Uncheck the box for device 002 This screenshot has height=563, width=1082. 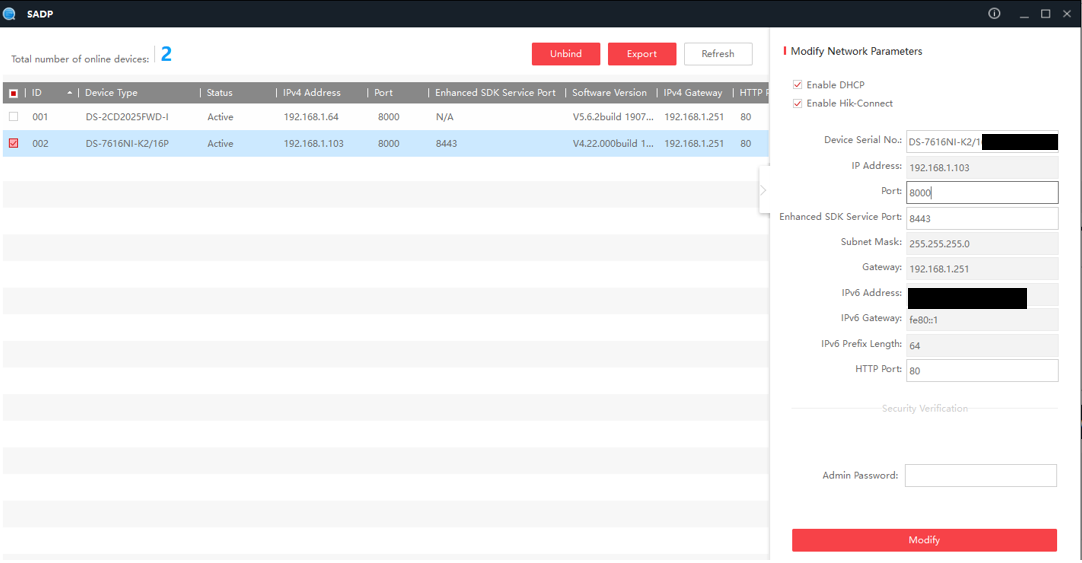pos(13,143)
